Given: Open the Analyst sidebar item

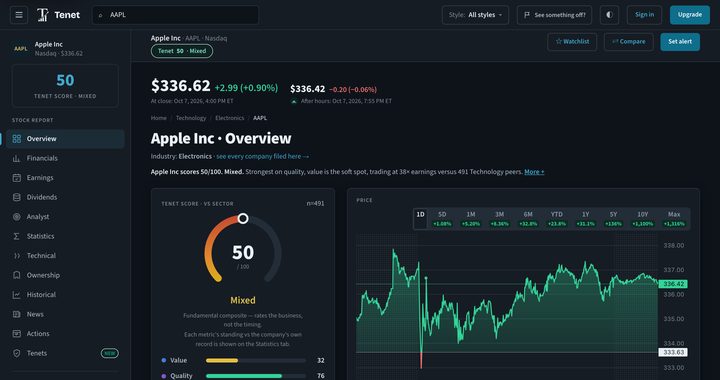Looking at the screenshot, I should click(x=65, y=217).
